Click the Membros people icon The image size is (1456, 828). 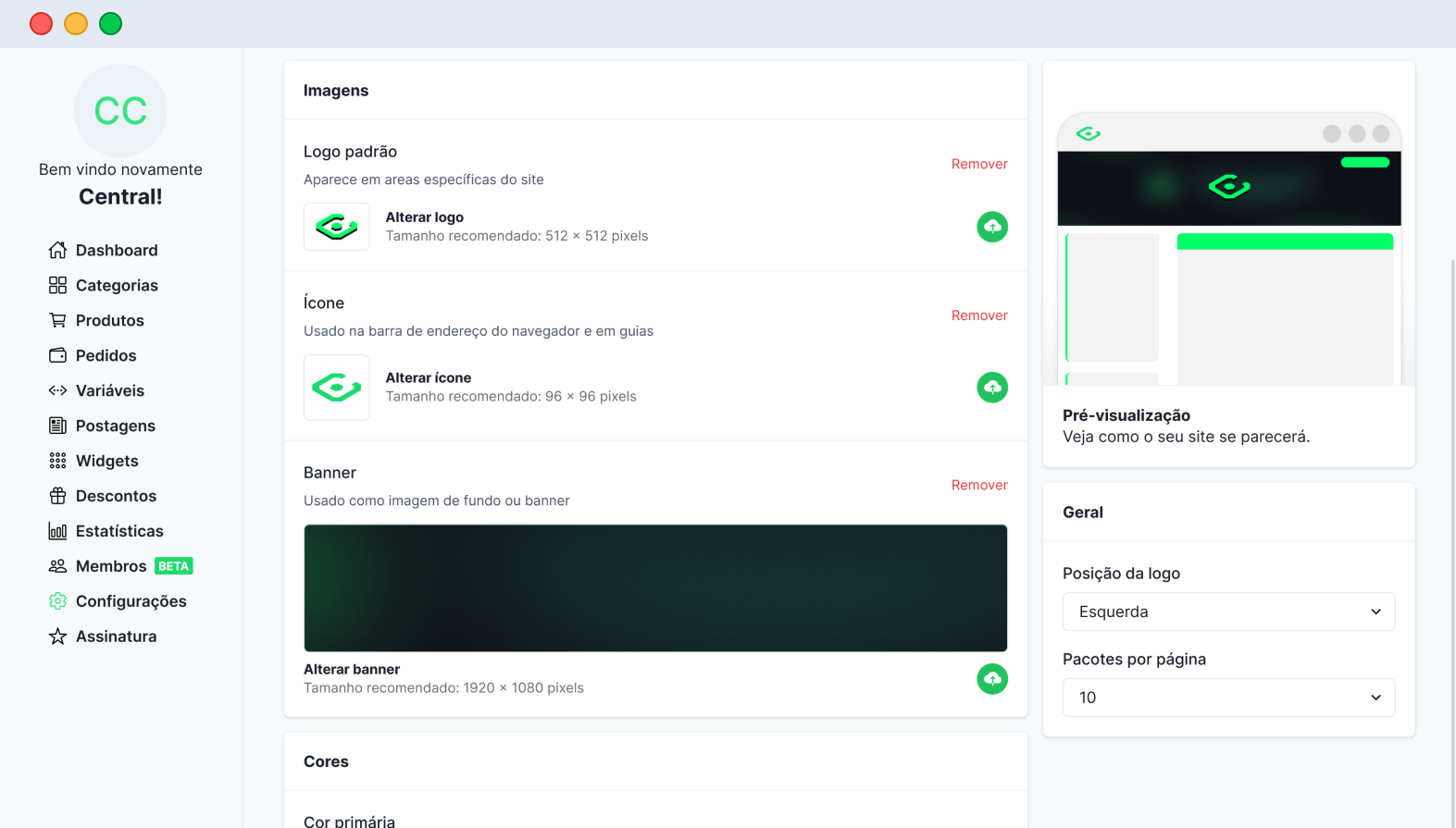pos(57,566)
